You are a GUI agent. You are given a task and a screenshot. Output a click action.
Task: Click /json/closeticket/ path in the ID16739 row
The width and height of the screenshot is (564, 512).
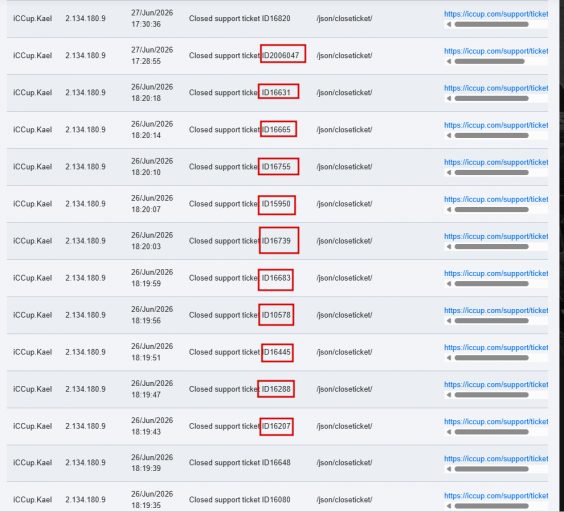344,241
